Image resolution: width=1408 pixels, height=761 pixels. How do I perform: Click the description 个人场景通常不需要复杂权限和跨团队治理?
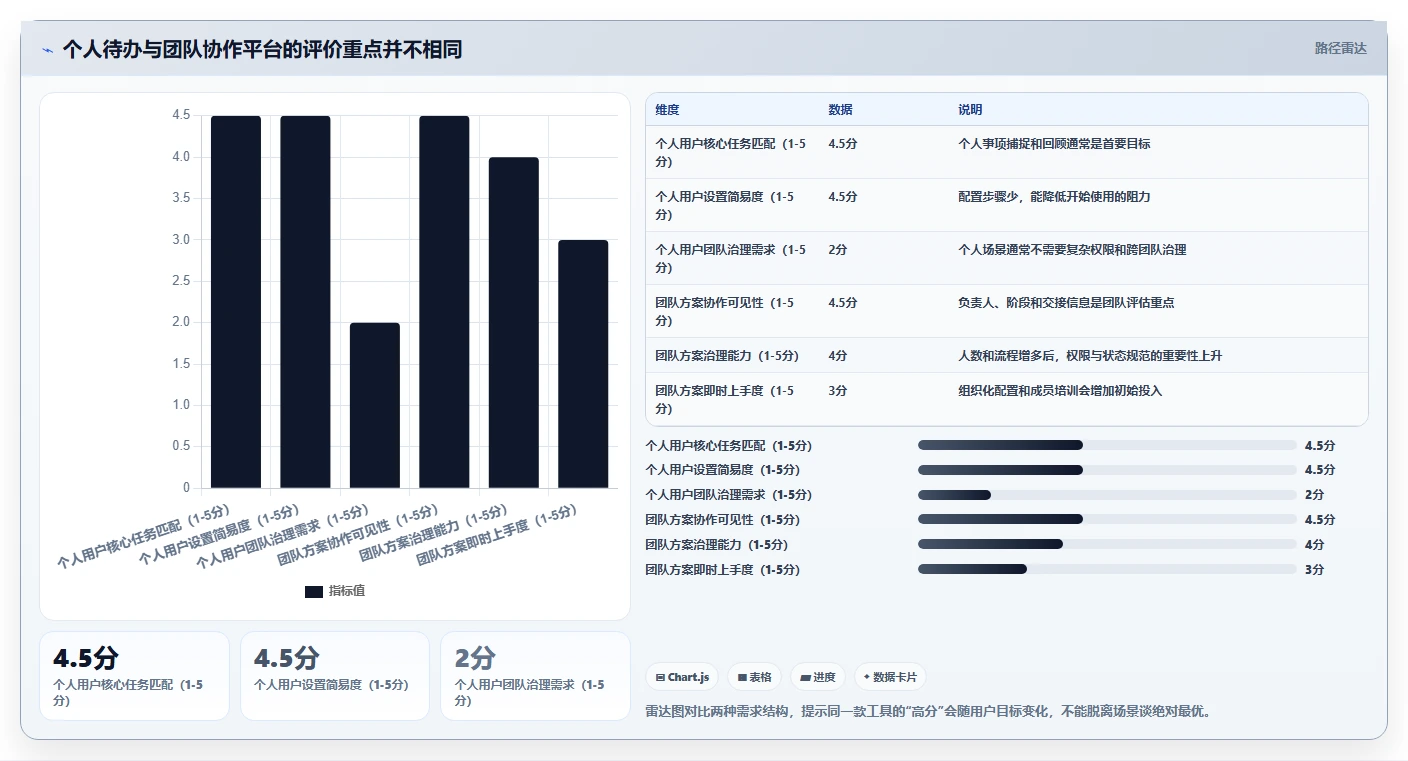click(1072, 250)
